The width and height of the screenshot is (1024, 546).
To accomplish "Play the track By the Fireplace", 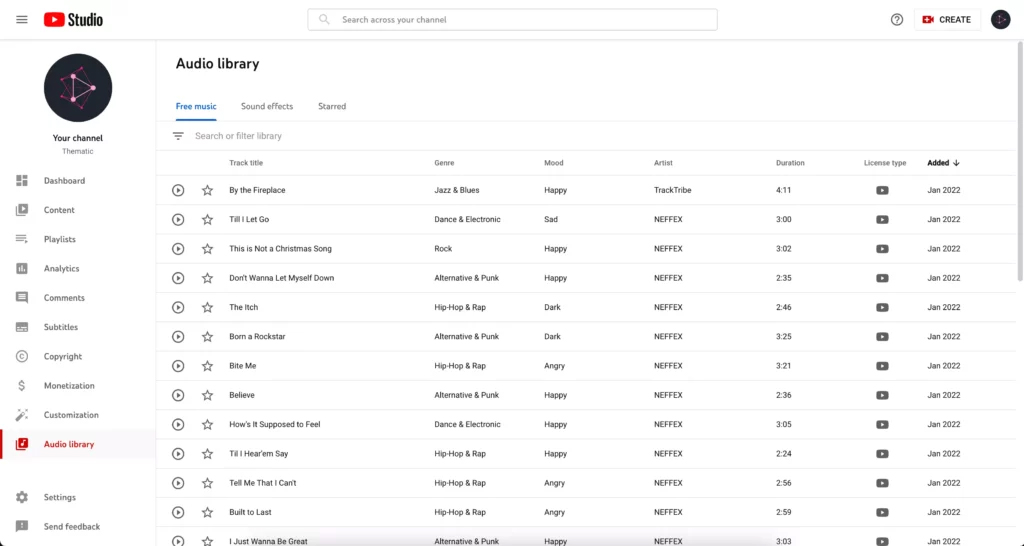I will (178, 190).
